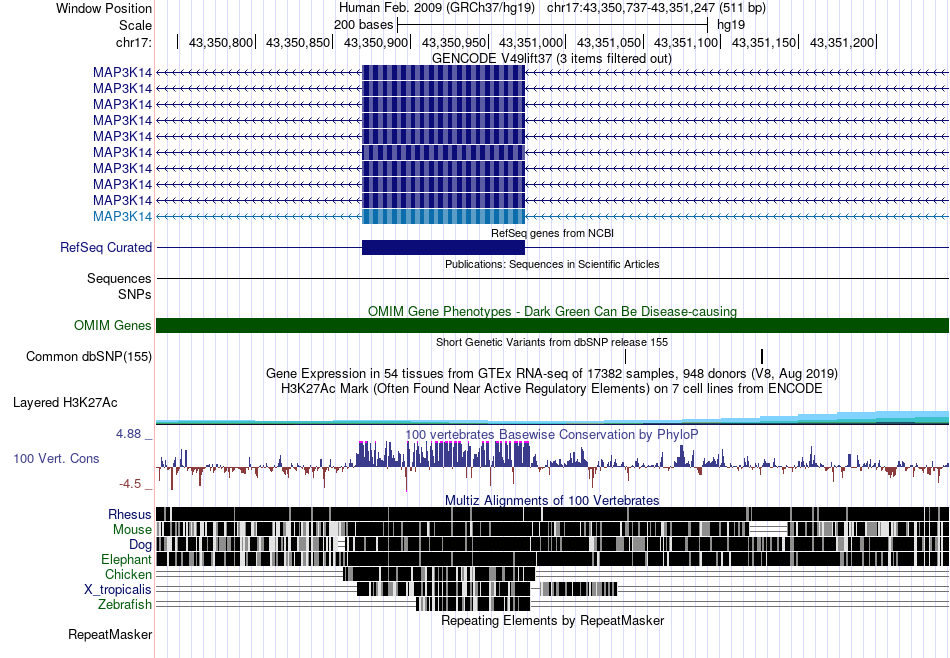Viewport: 950px width, 658px height.
Task: Click the Dog species label
Action: (x=140, y=545)
